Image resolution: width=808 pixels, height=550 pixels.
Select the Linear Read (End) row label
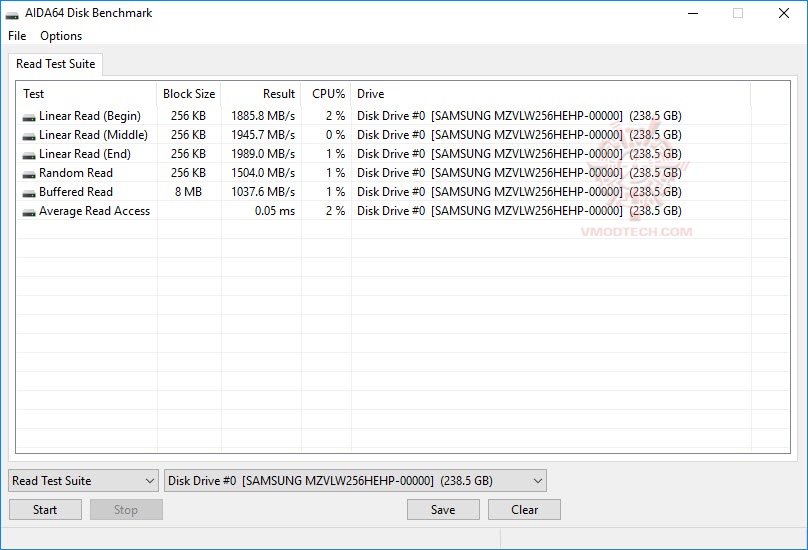pyautogui.click(x=85, y=154)
